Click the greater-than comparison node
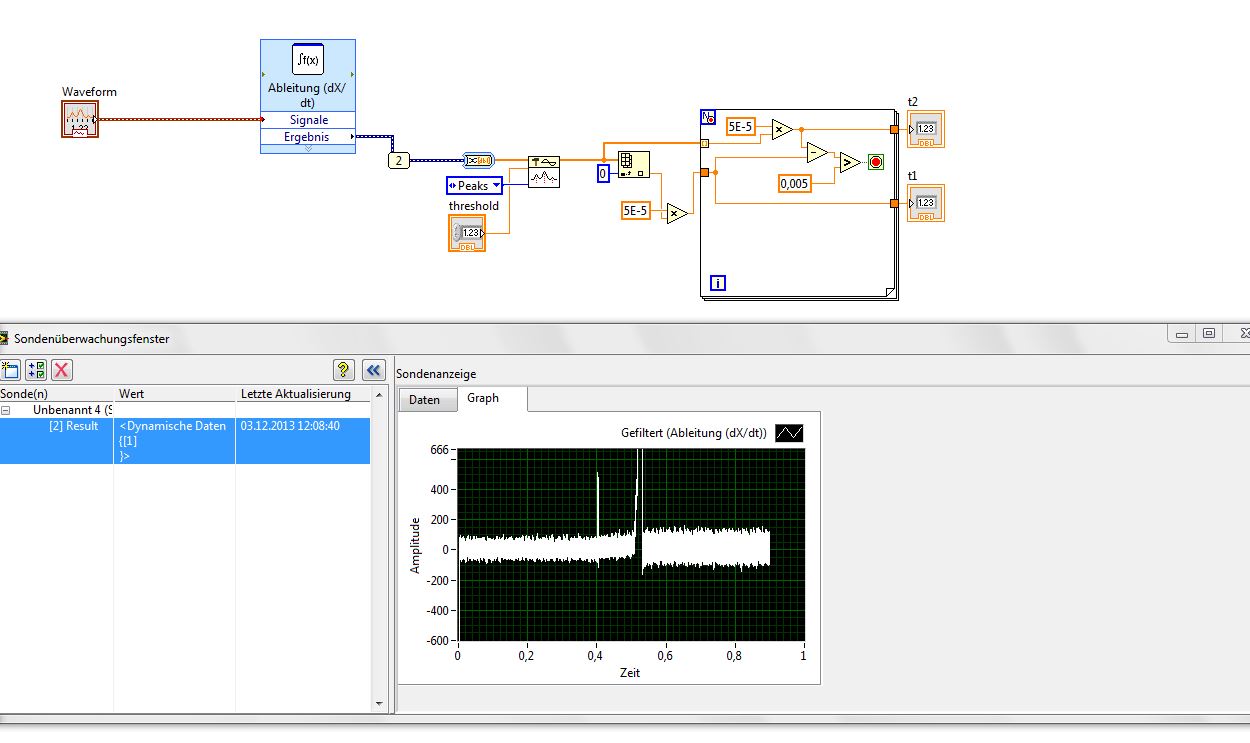Image resolution: width=1250 pixels, height=743 pixels. tap(849, 162)
